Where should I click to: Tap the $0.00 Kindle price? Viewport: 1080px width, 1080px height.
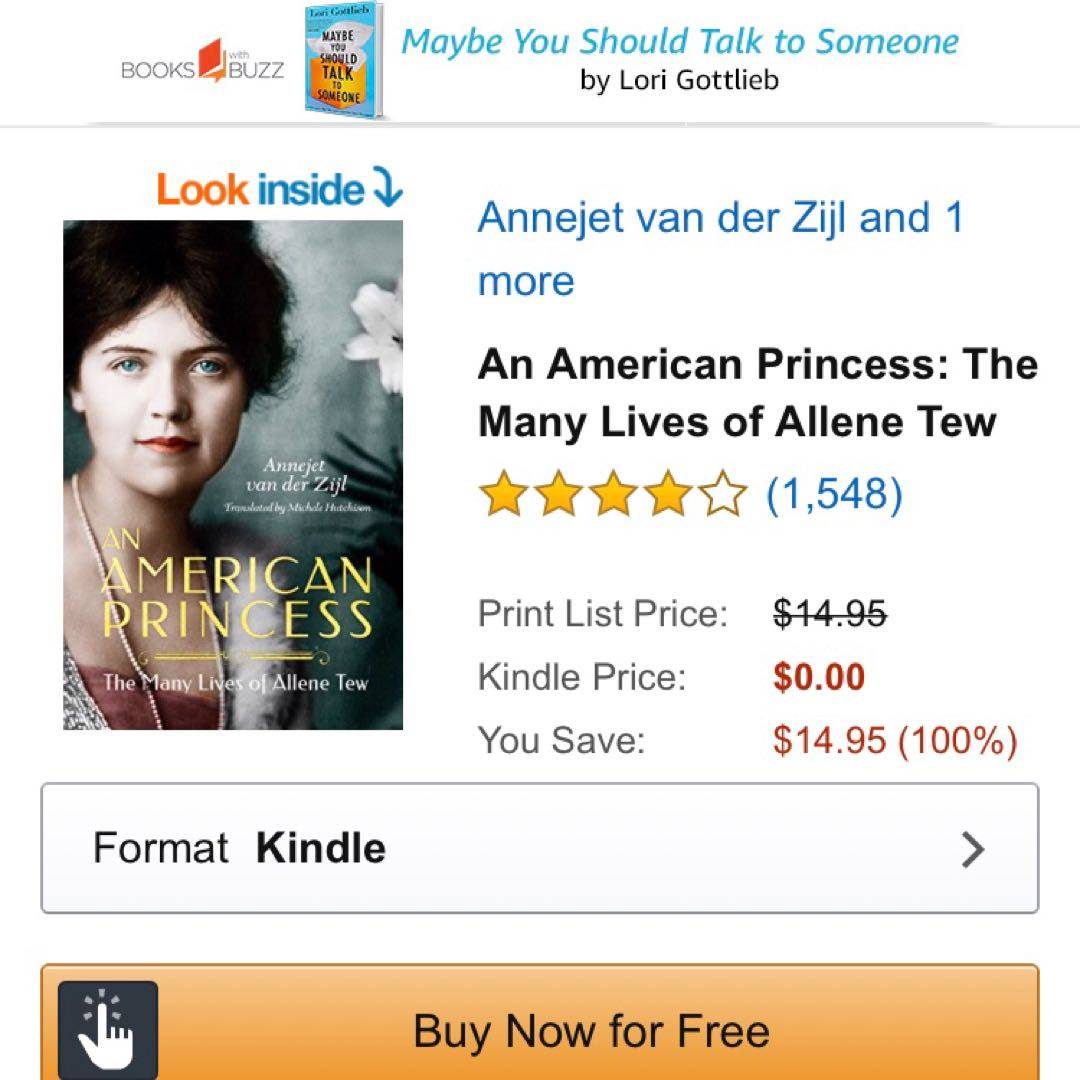(x=818, y=676)
